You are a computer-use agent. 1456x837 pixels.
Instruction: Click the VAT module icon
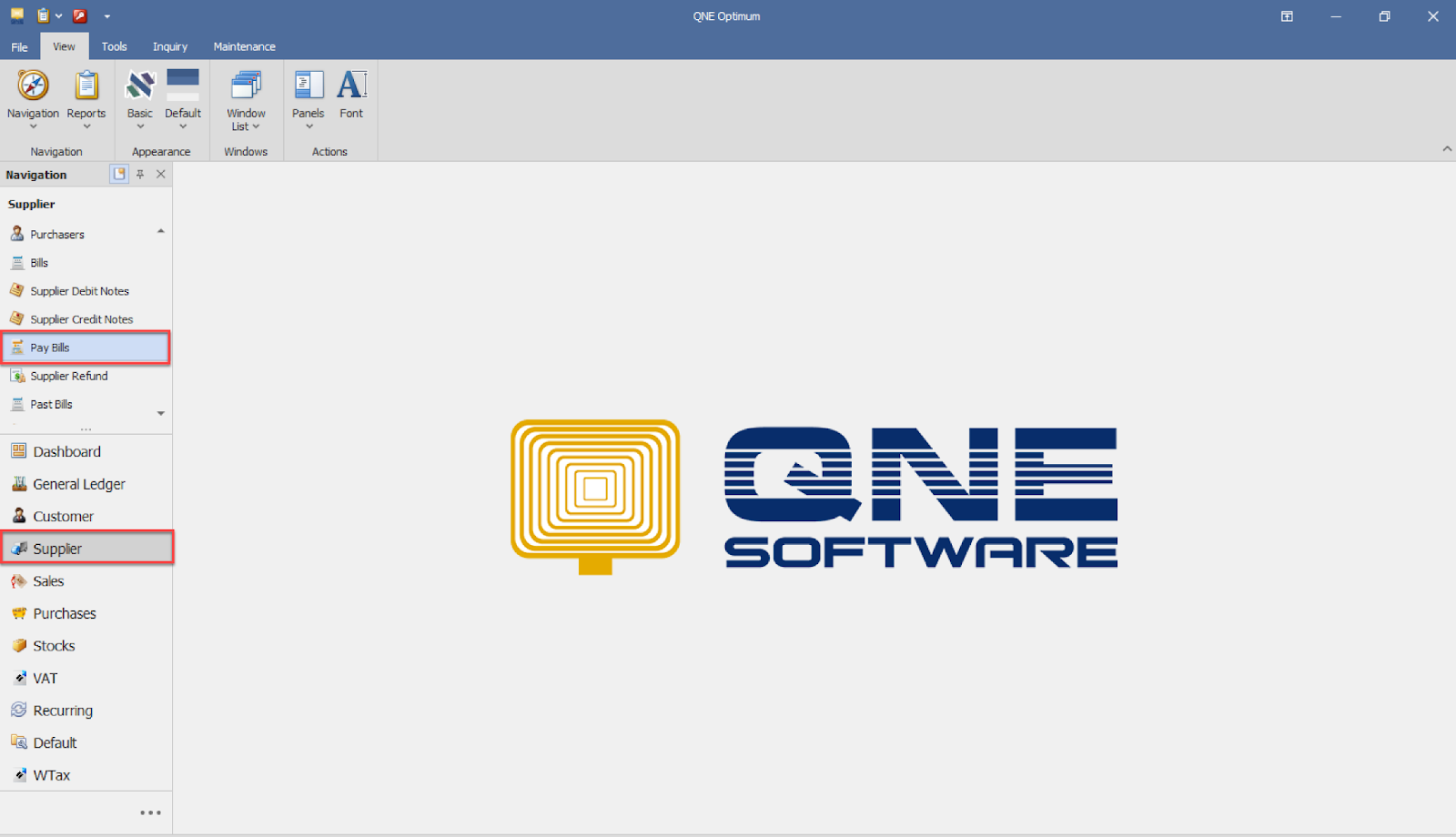pos(19,678)
